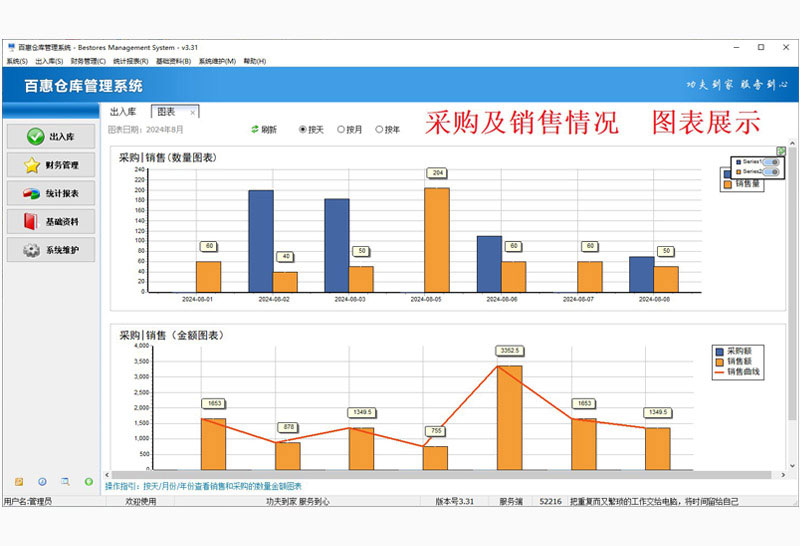Screen dimensions: 800x546
Task: Click the 52216 status bar entry
Action: [x=551, y=502]
